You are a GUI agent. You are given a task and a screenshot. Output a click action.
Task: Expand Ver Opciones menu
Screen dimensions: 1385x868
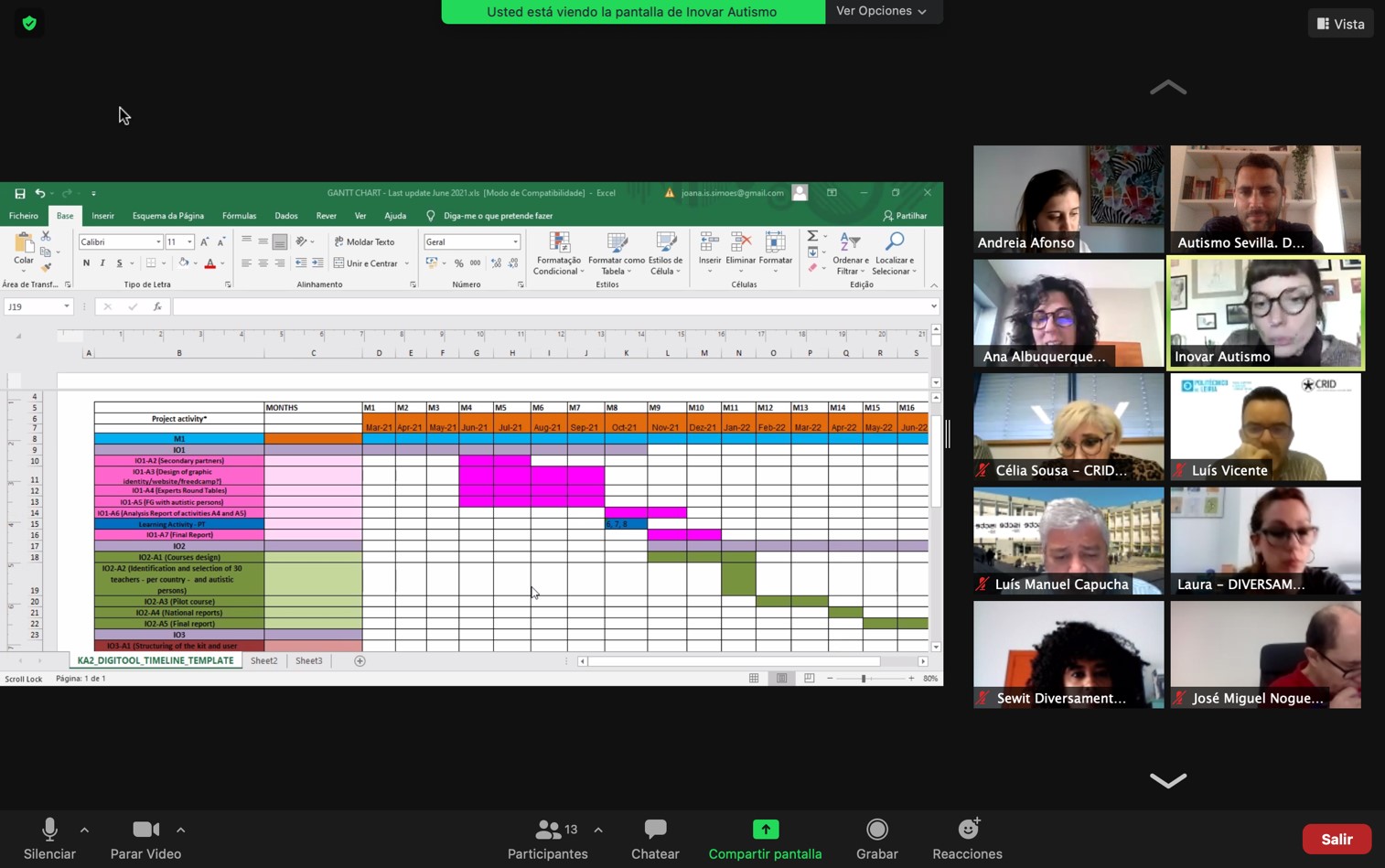(881, 11)
